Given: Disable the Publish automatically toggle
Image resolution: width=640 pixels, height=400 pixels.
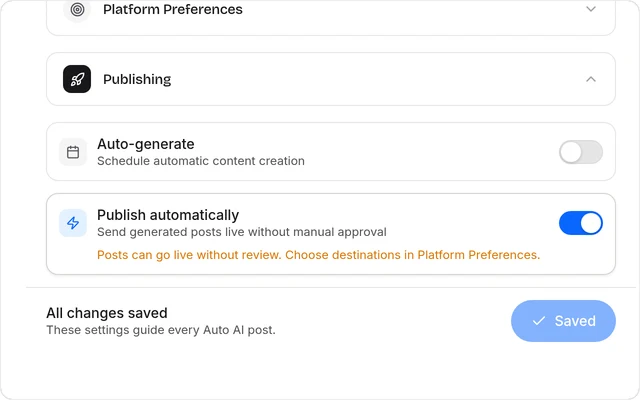Looking at the screenshot, I should tap(580, 223).
